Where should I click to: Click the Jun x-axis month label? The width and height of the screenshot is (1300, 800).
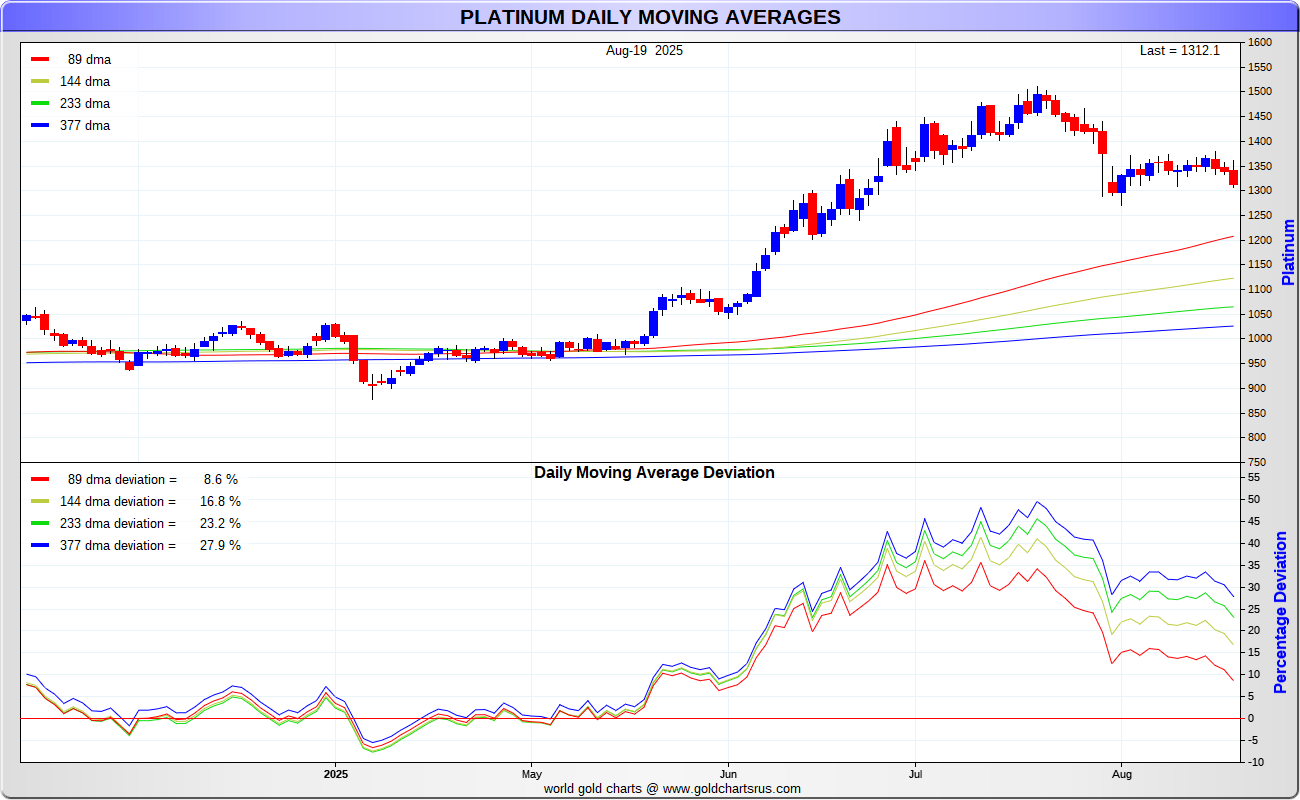pos(728,774)
